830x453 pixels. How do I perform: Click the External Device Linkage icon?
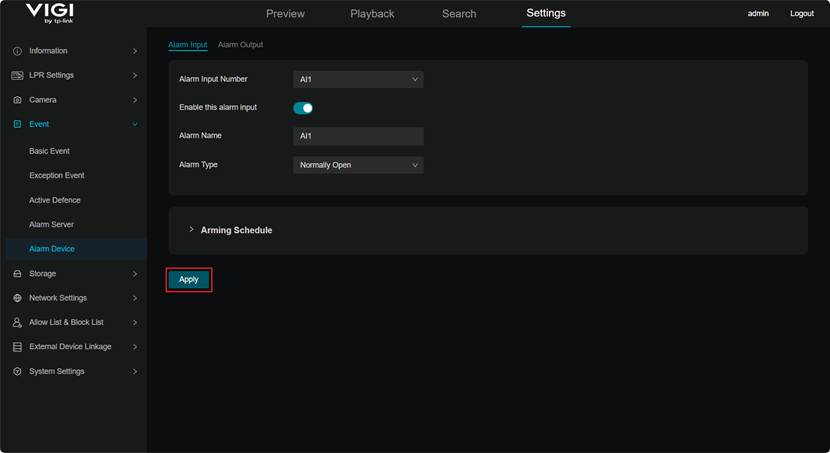click(17, 347)
